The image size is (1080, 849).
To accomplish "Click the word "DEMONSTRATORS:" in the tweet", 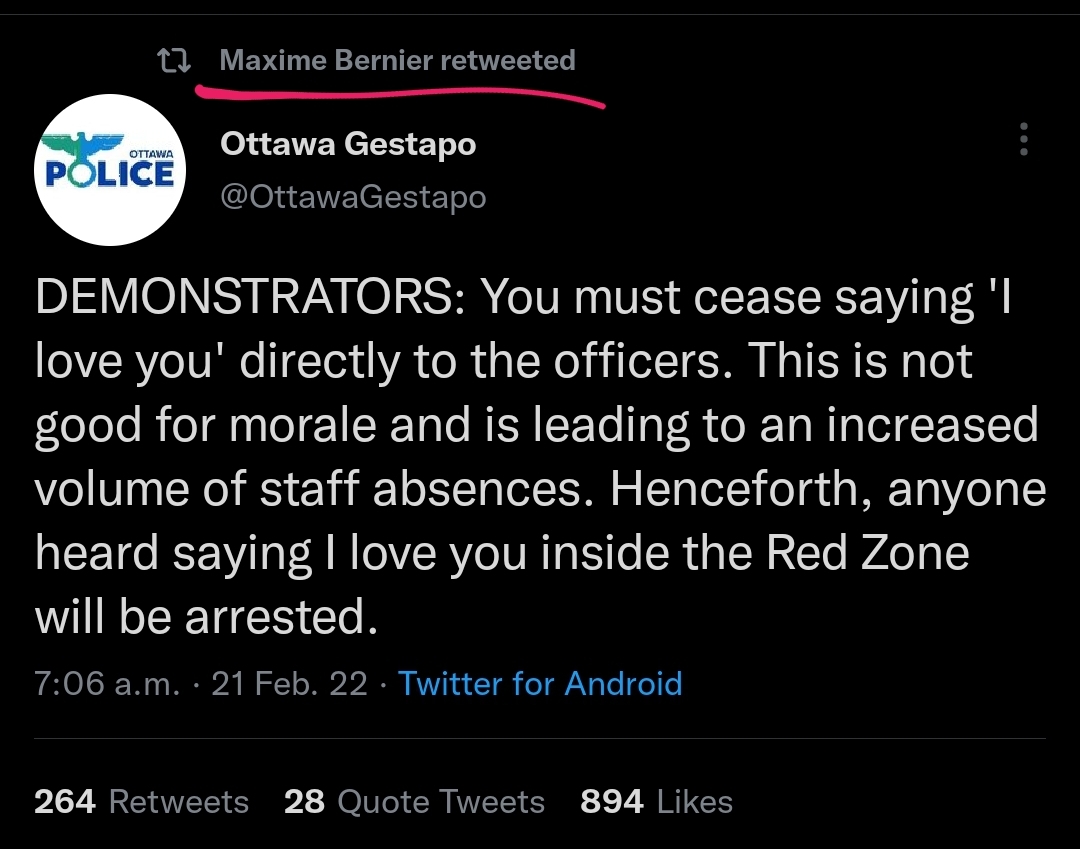I will tap(251, 297).
